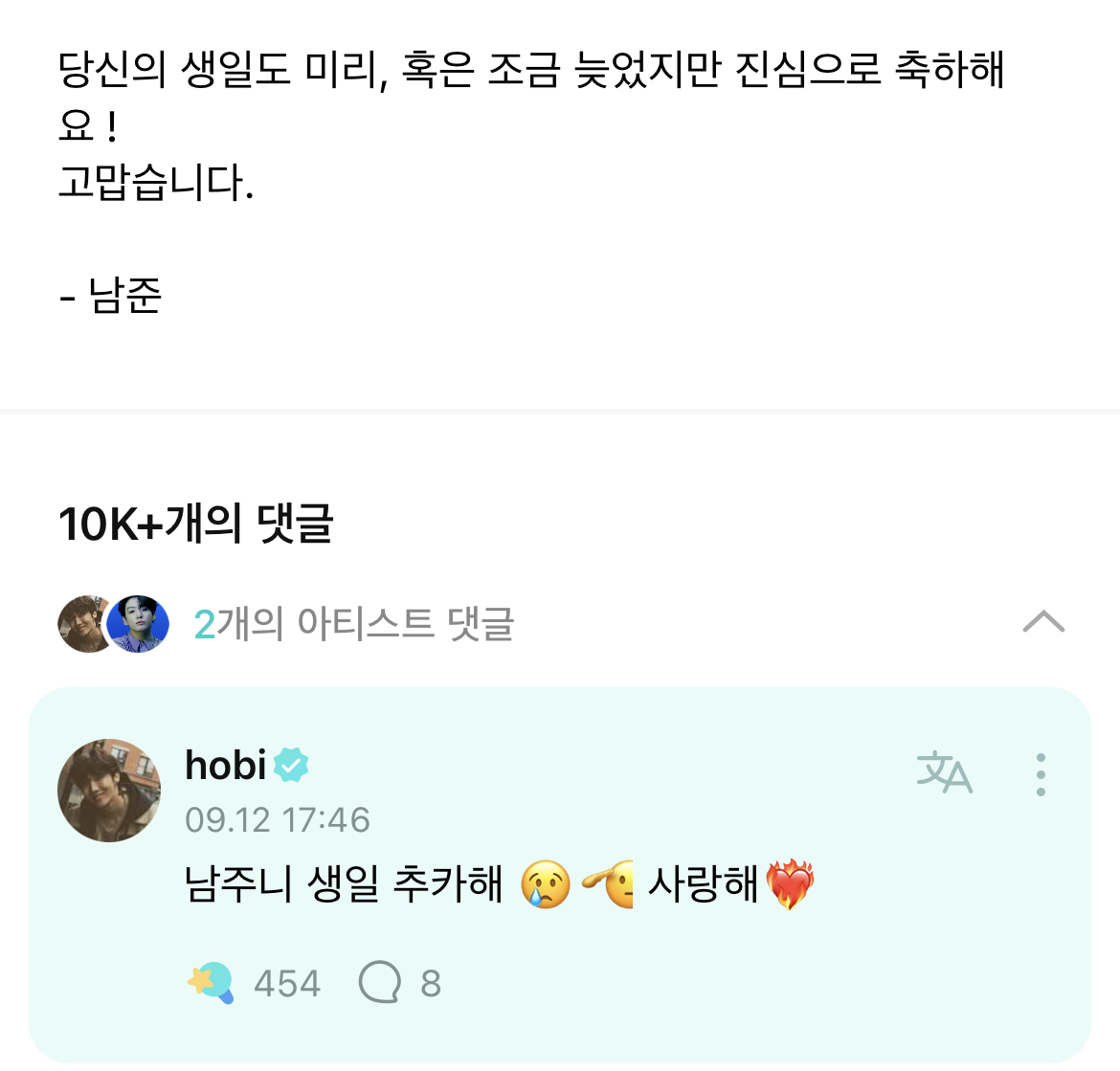Viewport: 1120px width, 1071px height.
Task: Tap the cheer icon beside 454
Action: click(x=211, y=983)
